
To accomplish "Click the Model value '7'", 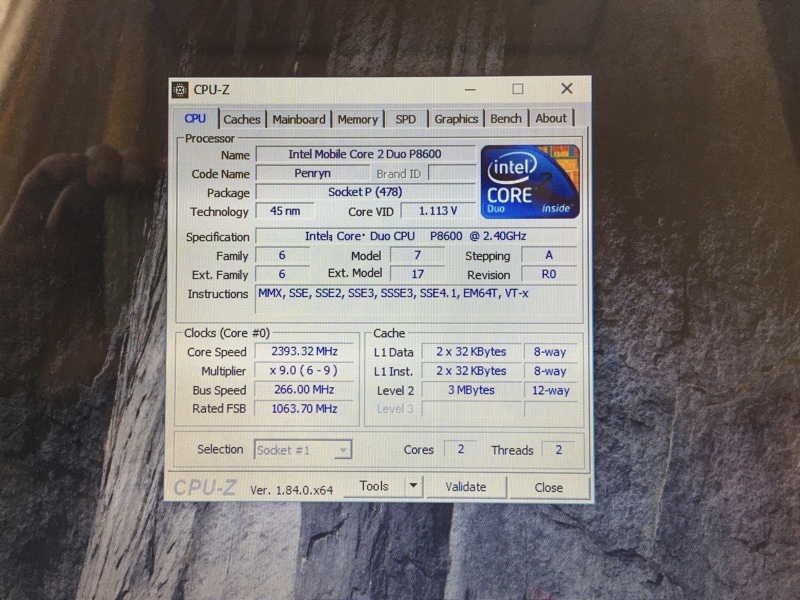I will tap(417, 255).
